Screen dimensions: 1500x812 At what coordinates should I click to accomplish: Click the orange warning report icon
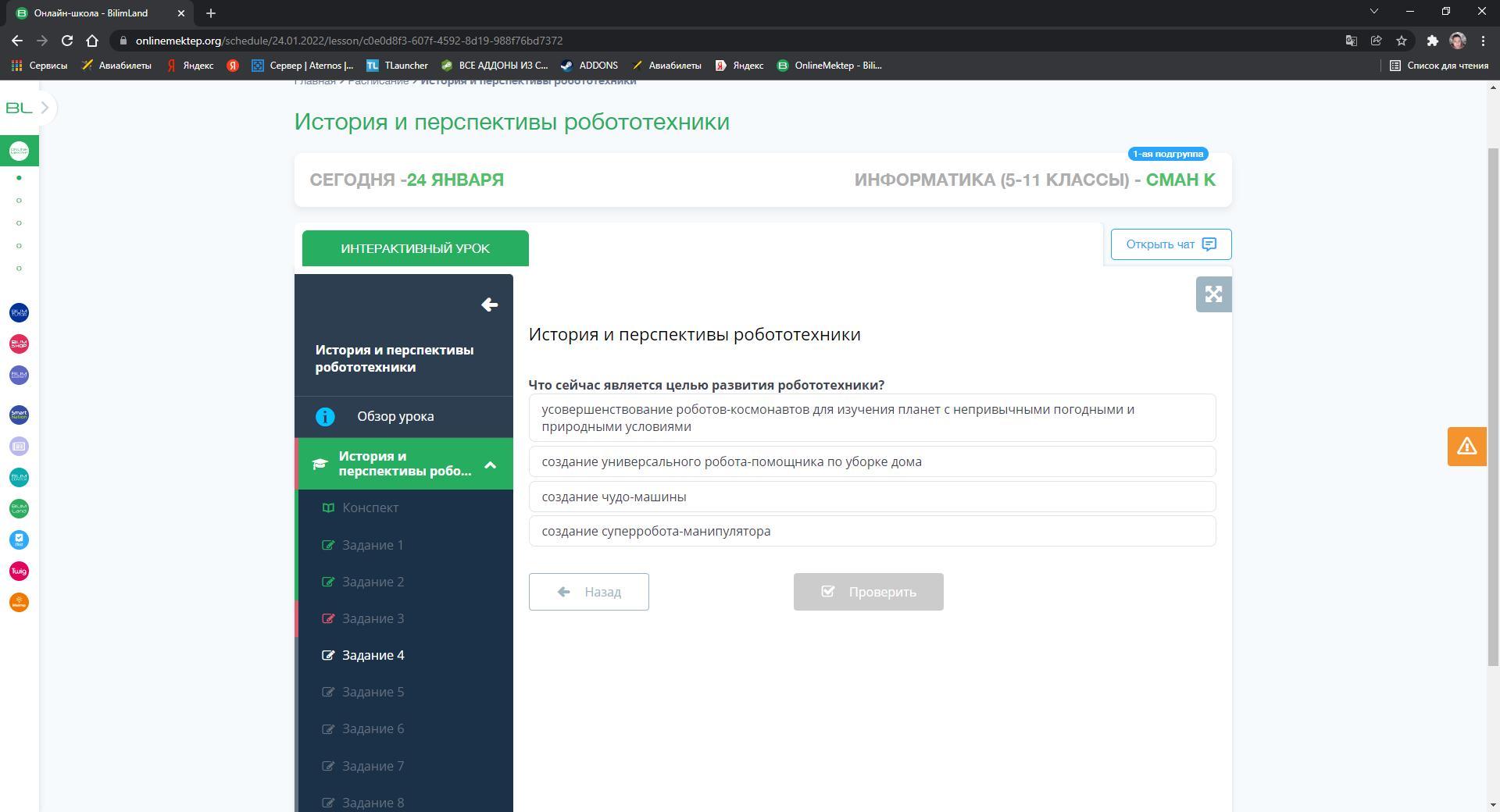tap(1466, 447)
